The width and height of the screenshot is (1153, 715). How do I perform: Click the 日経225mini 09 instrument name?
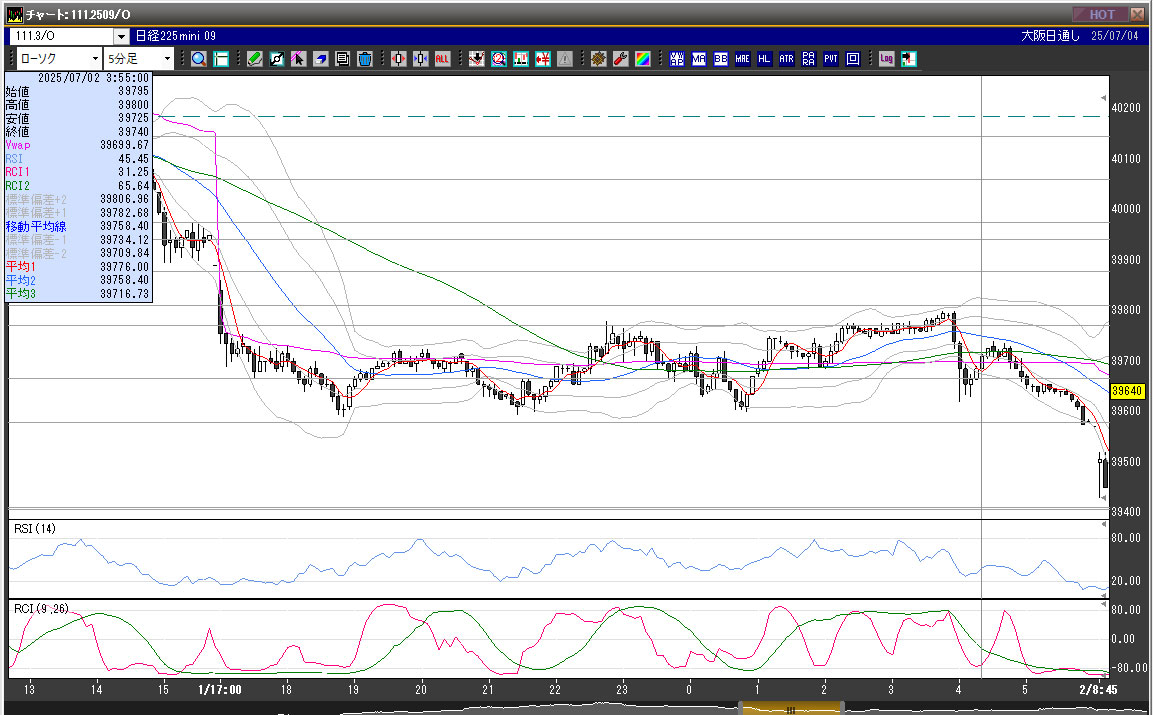pyautogui.click(x=175, y=36)
